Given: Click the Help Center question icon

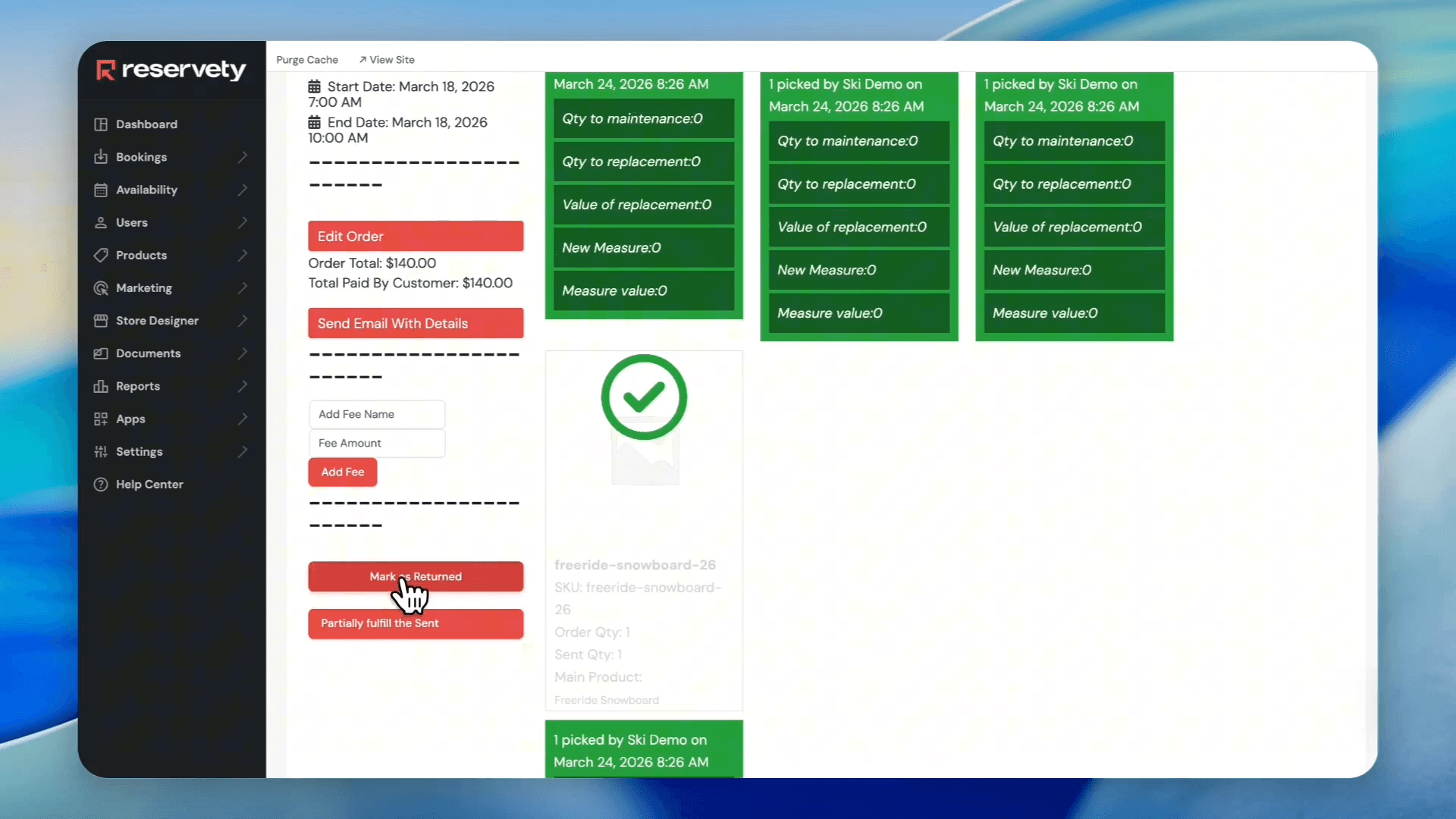Looking at the screenshot, I should (101, 484).
